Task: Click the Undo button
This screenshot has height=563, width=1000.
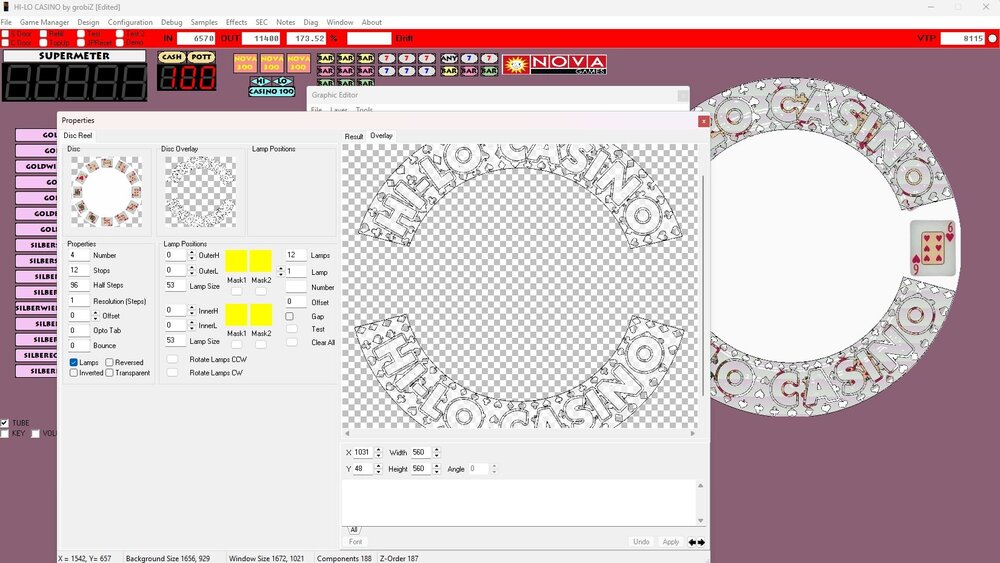Action: 641,542
